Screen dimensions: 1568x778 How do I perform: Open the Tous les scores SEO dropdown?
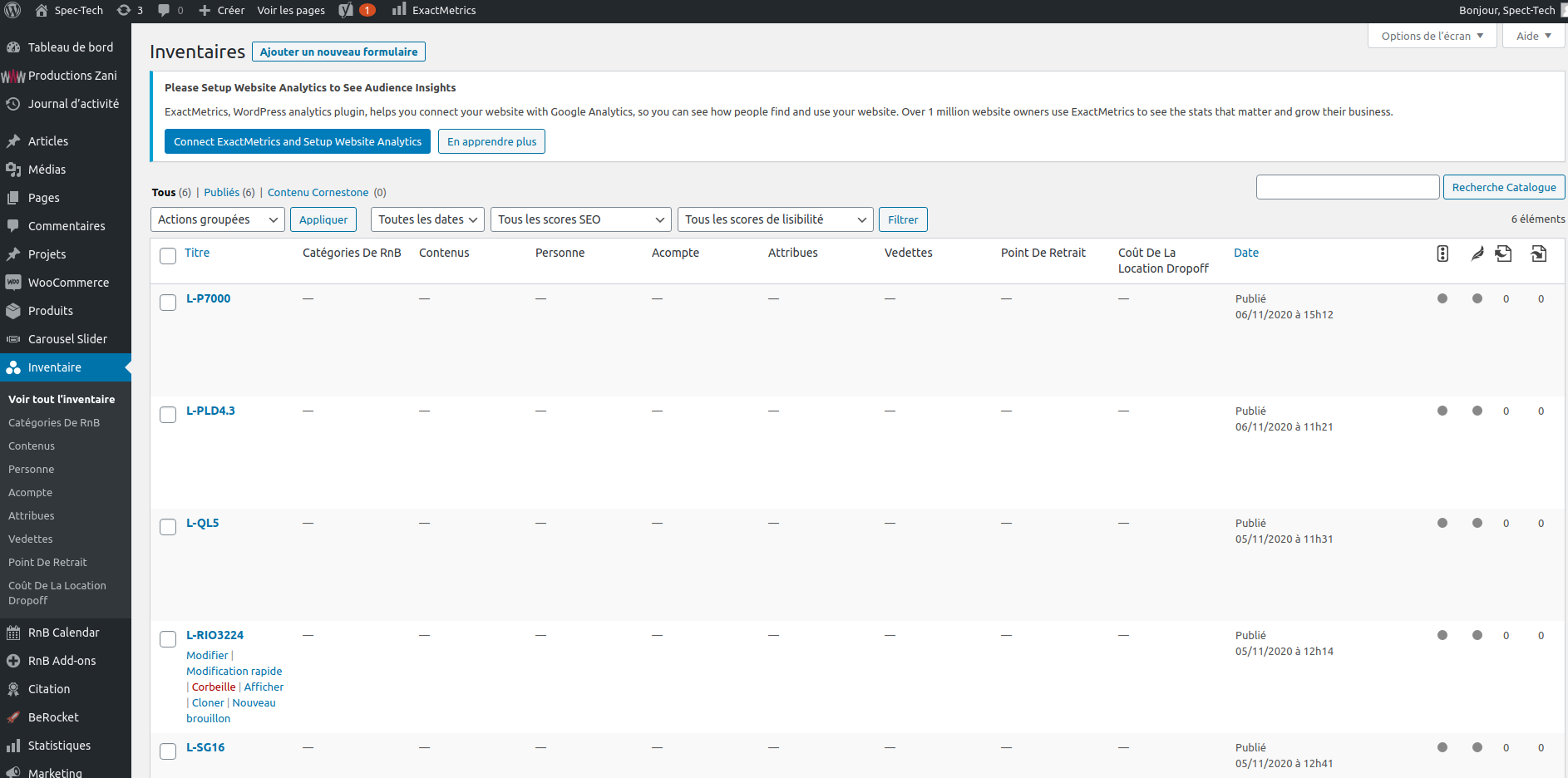[581, 219]
